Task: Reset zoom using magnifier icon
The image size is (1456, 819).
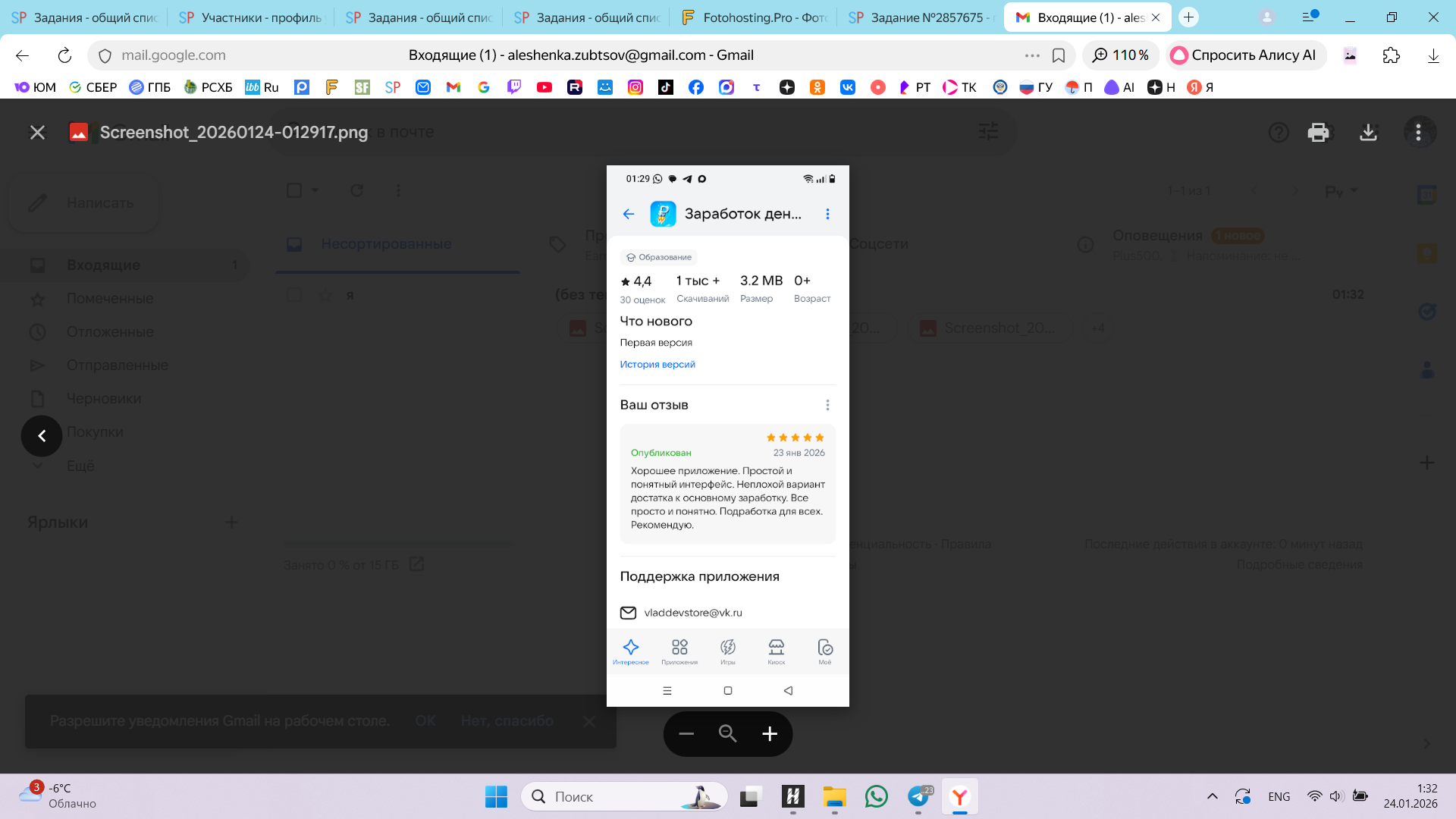Action: (728, 734)
